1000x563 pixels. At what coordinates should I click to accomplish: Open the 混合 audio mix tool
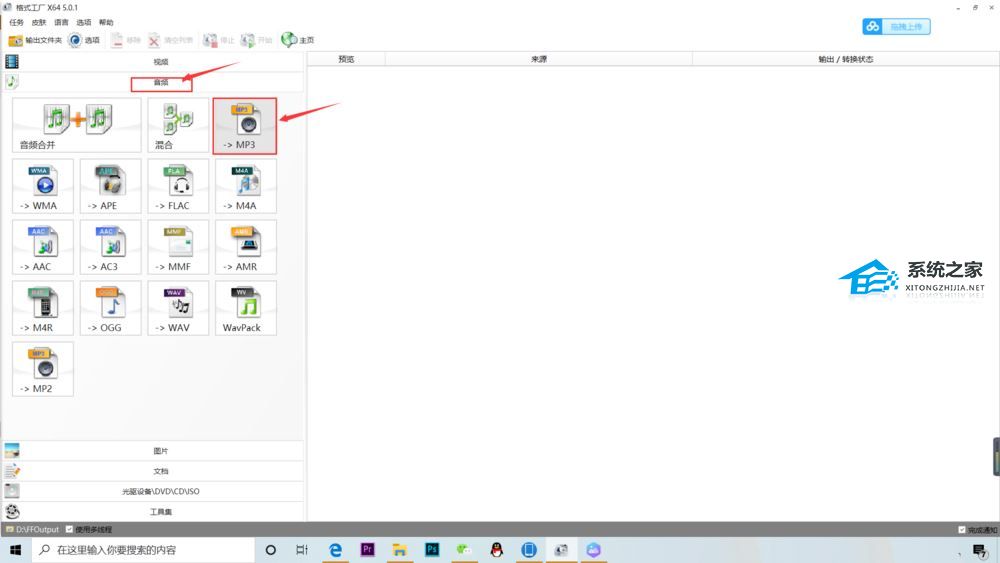click(x=178, y=125)
